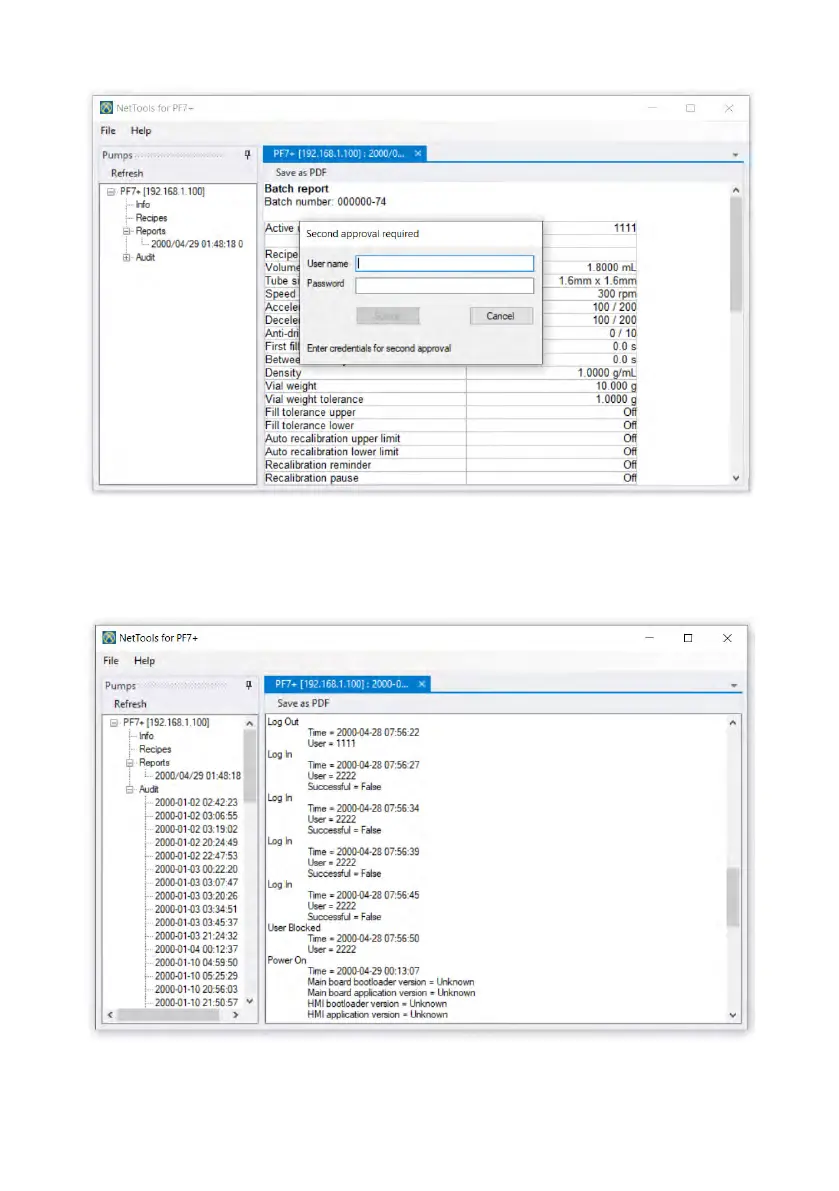The image size is (839, 1191).
Task: Select audit entry 2000-01-04 00:12:37
Action: (196, 949)
